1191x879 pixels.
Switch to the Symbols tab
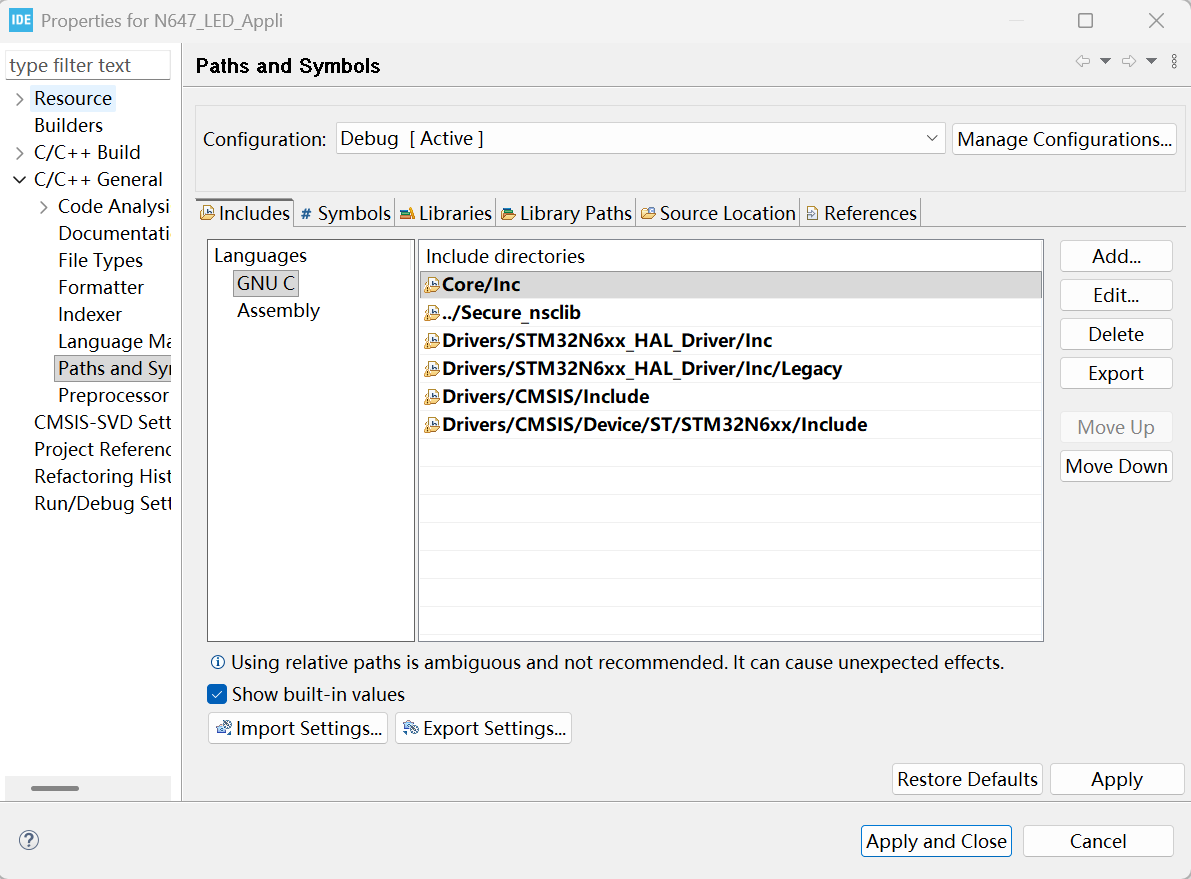[346, 213]
